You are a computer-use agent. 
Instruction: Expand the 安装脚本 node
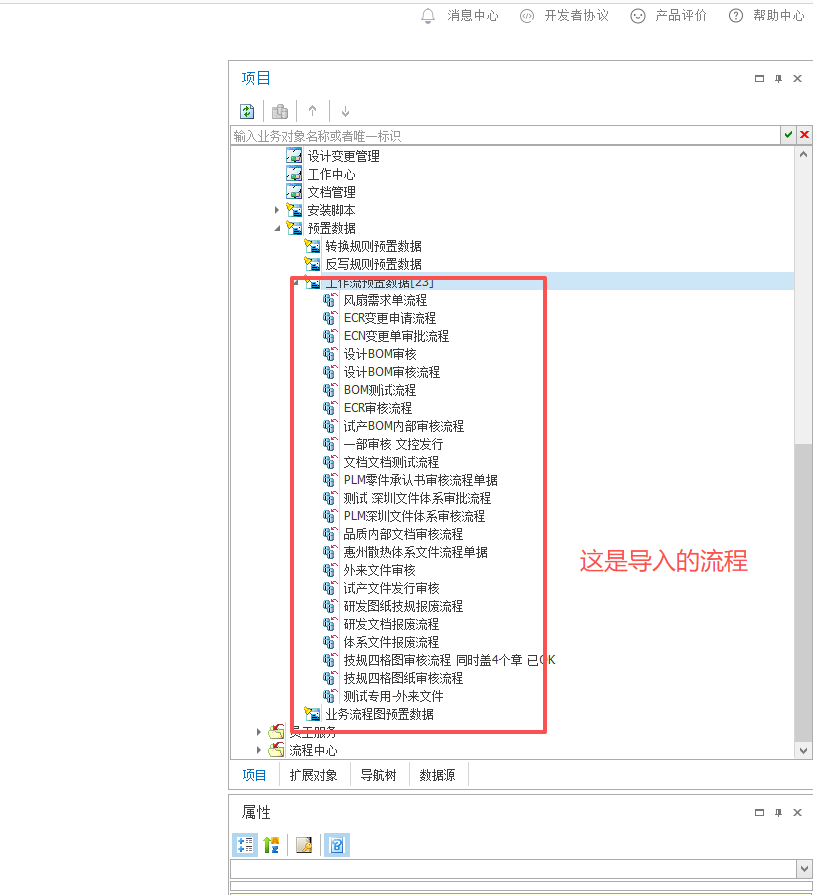point(277,210)
